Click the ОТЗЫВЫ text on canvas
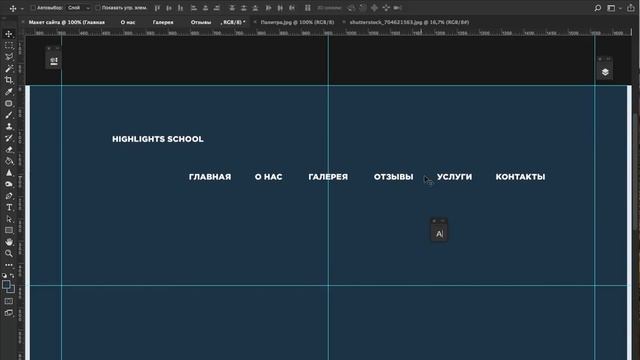The image size is (640, 360). pos(393,177)
